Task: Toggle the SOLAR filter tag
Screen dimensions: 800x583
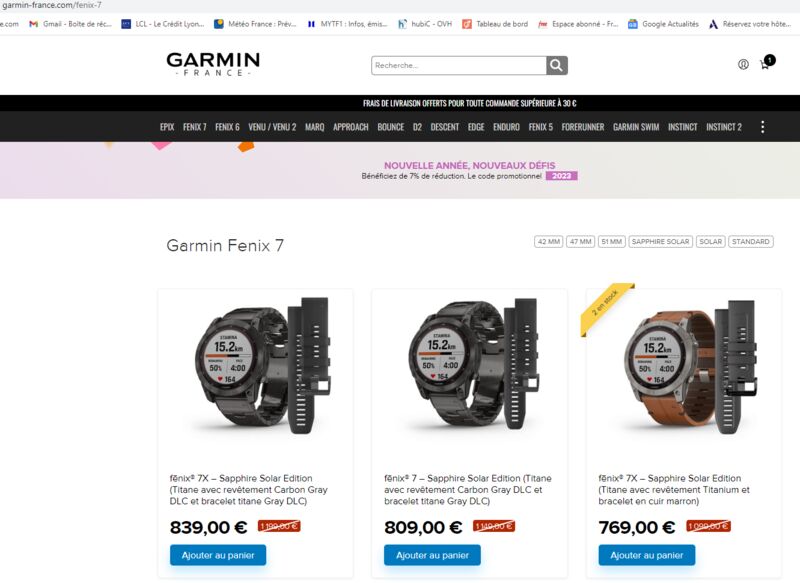Action: pyautogui.click(x=710, y=242)
